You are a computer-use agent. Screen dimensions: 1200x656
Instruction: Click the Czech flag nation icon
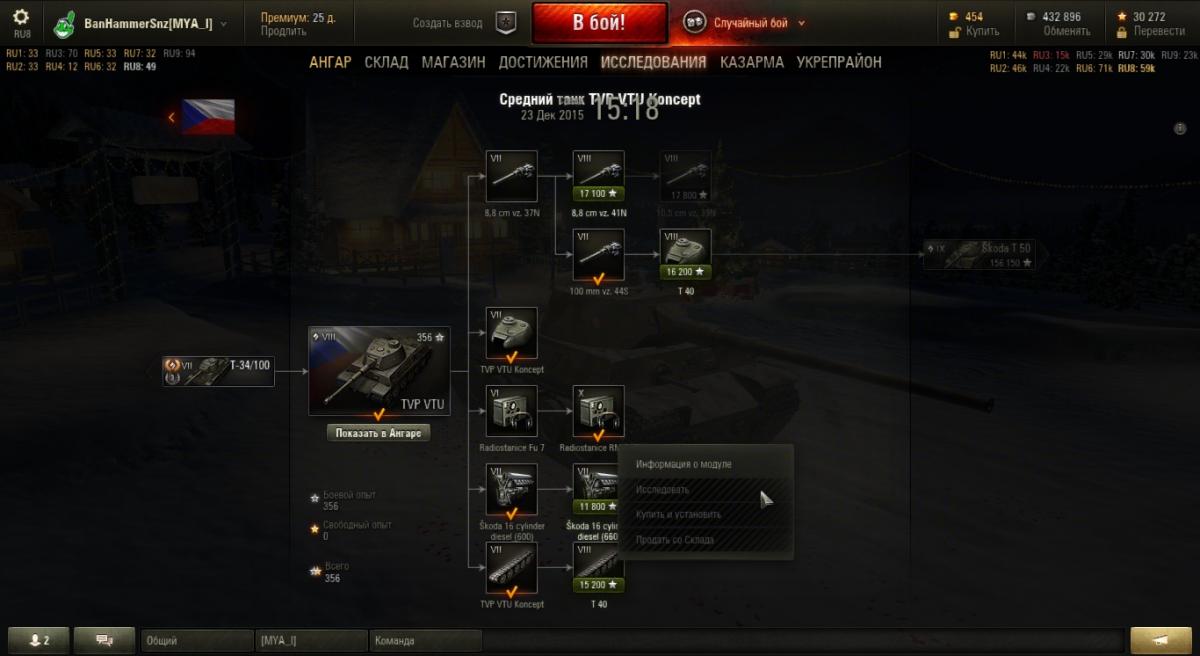pyautogui.click(x=209, y=117)
